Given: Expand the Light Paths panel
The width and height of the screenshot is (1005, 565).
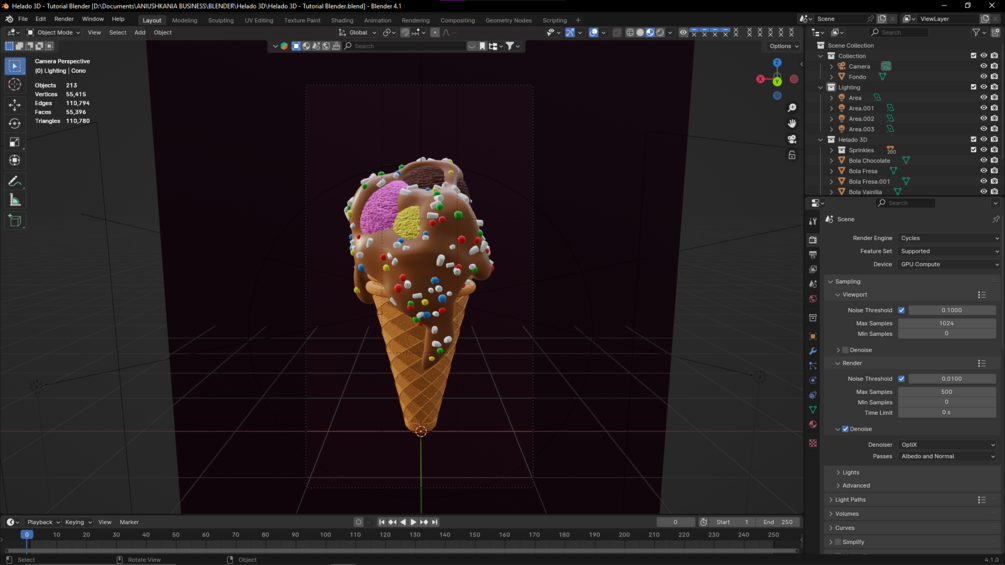Looking at the screenshot, I should click(850, 500).
